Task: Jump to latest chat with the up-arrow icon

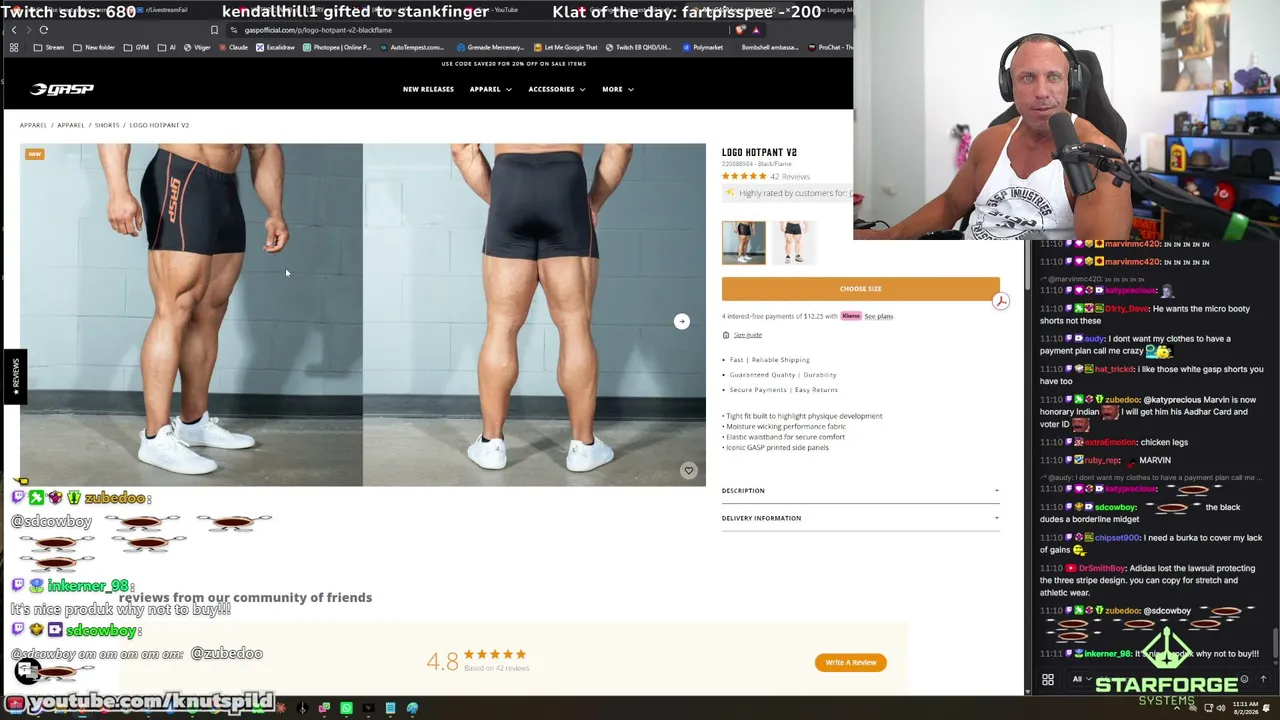Action: click(1263, 680)
